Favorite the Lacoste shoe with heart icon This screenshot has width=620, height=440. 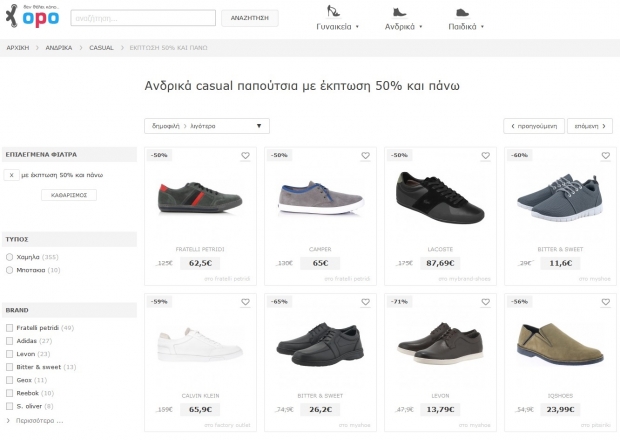pos(486,156)
